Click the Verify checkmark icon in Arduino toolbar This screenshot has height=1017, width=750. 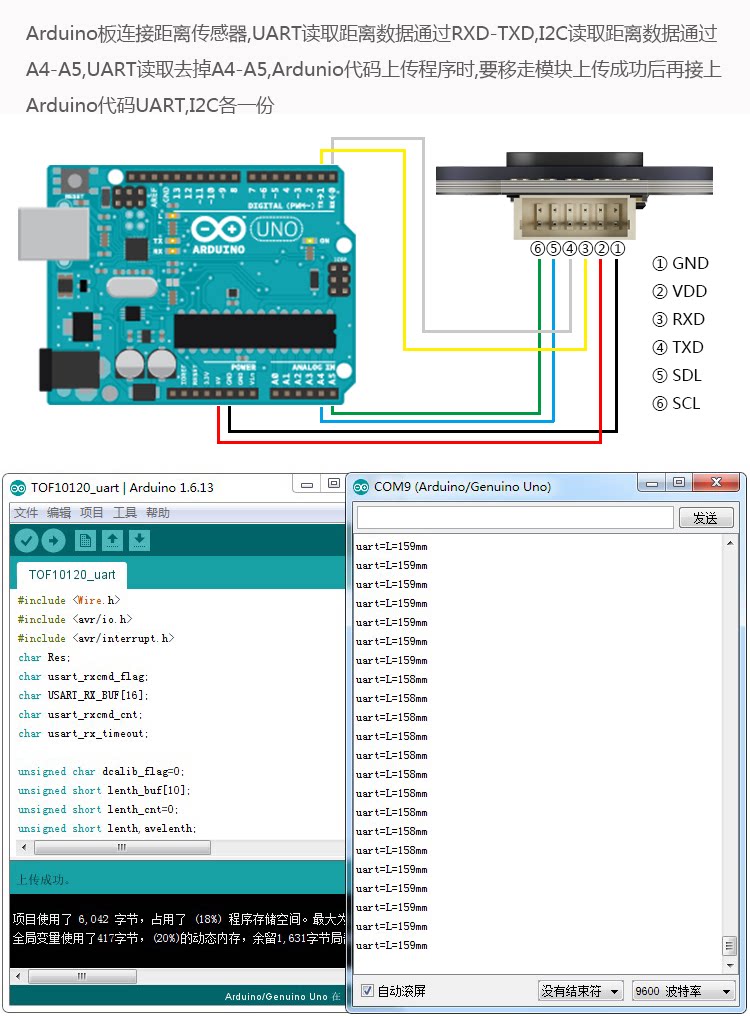tap(27, 540)
